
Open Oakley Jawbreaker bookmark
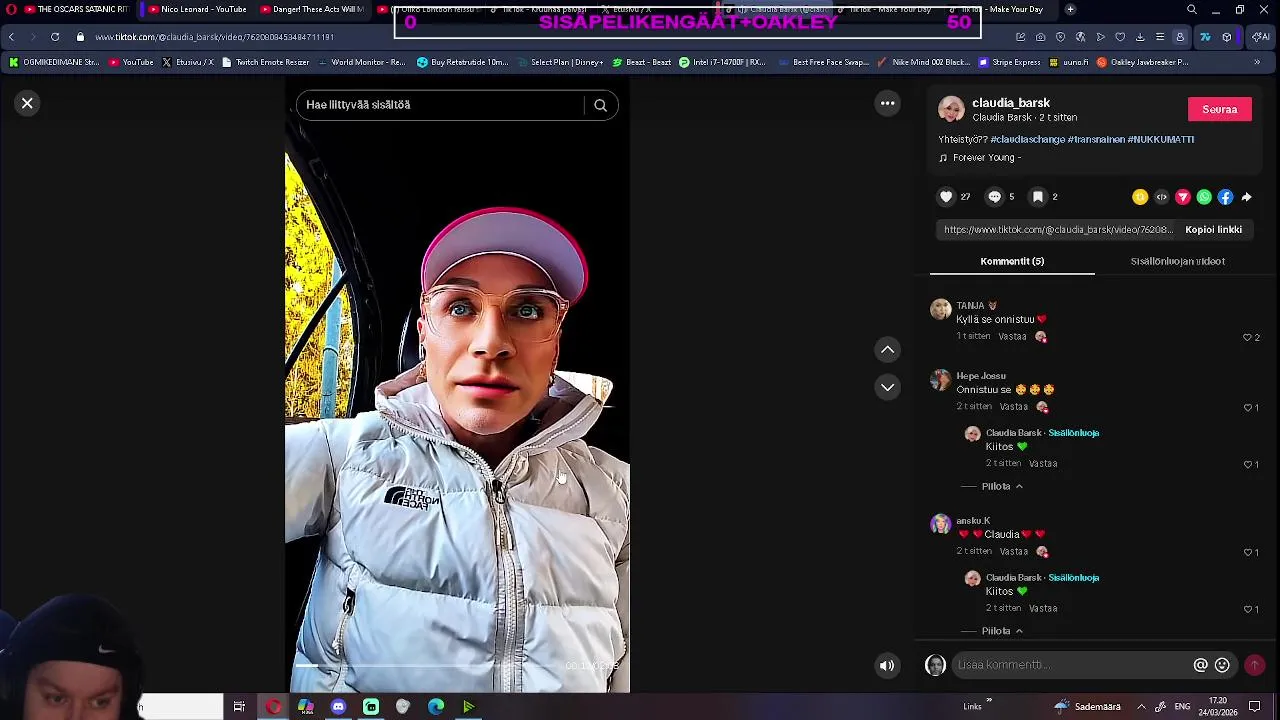point(1143,62)
